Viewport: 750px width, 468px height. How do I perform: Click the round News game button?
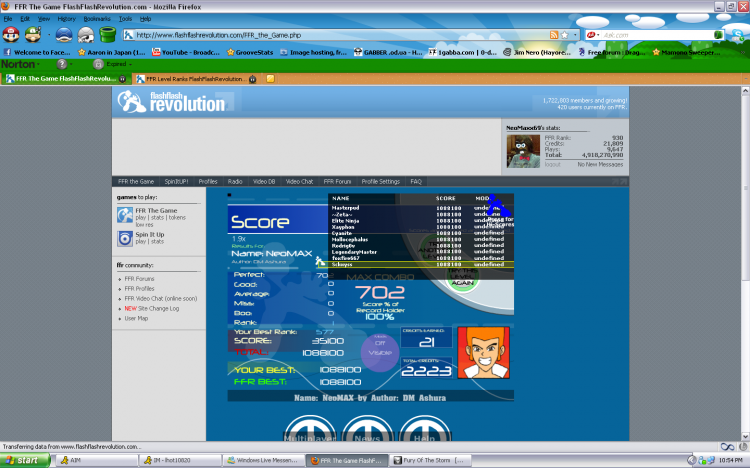367,429
